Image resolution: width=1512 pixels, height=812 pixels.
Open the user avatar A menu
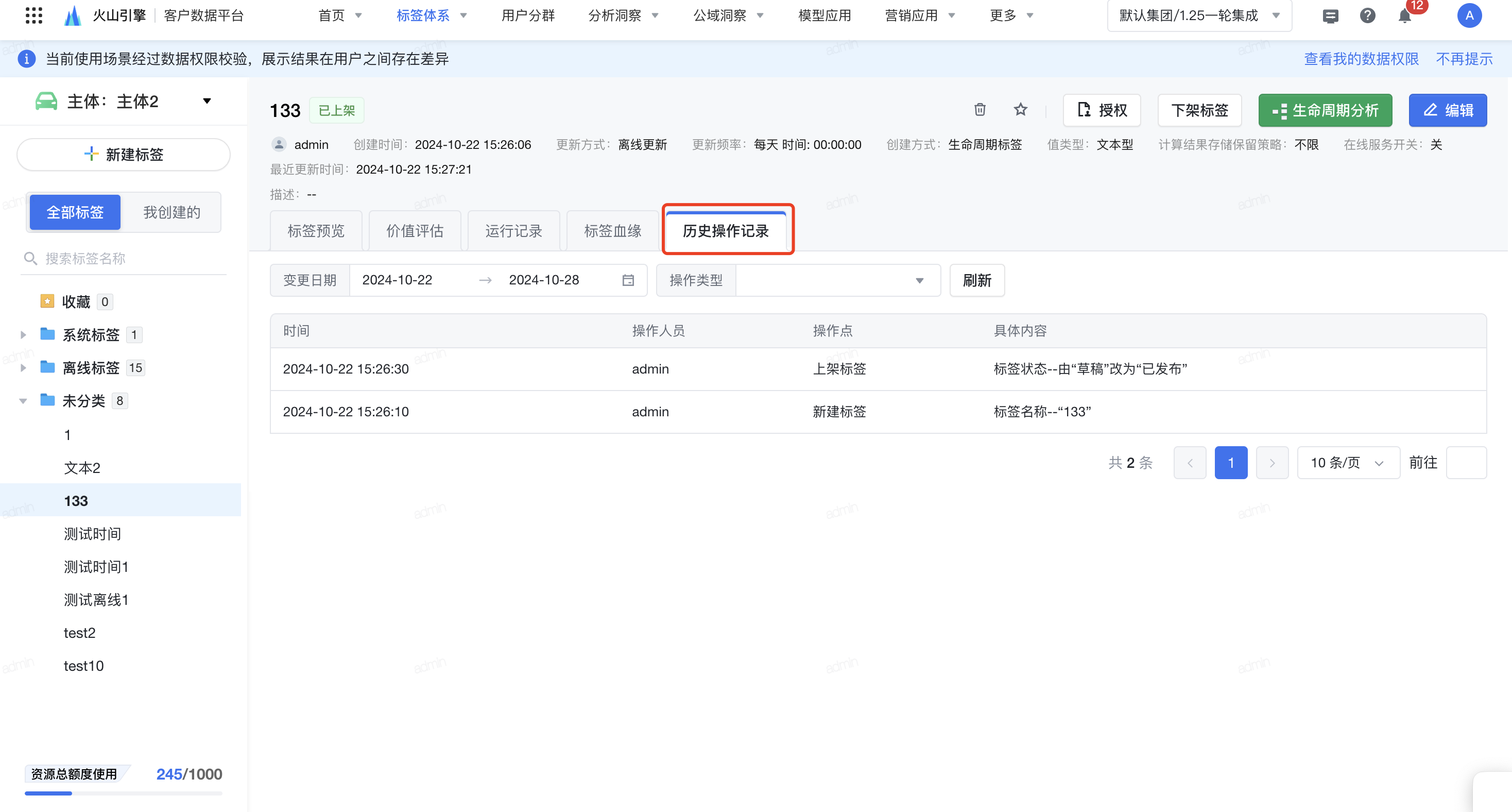pos(1469,16)
